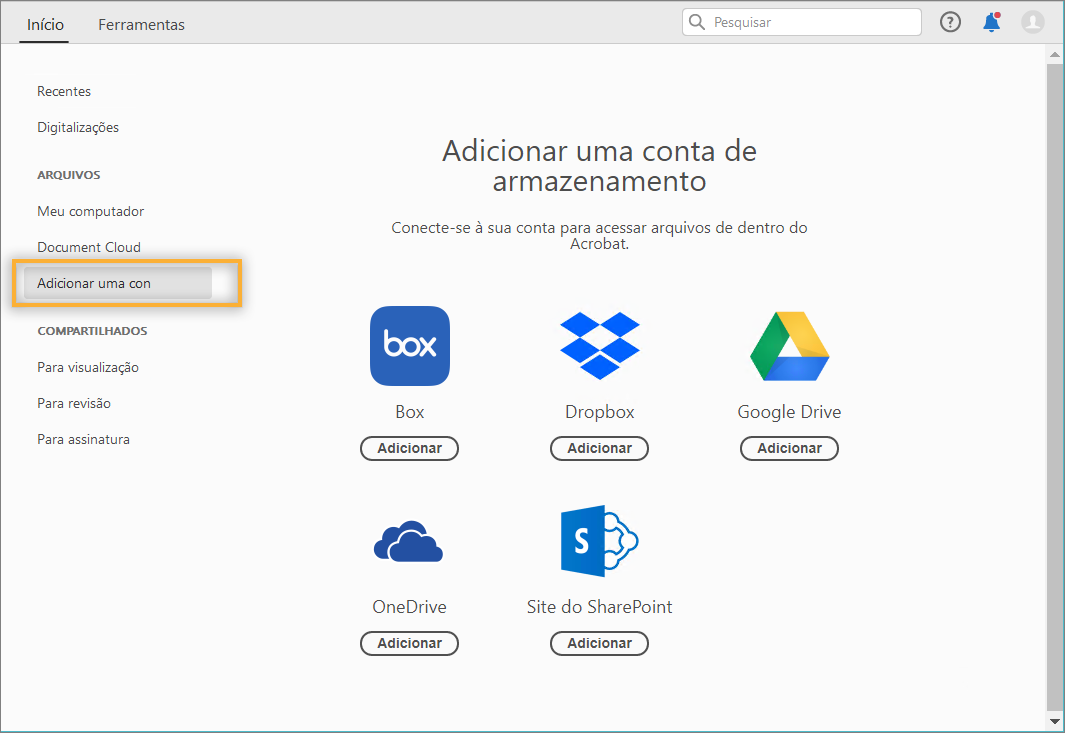Viewport: 1065px width, 733px height.
Task: Open Digitalizações in the sidebar
Action: (78, 127)
